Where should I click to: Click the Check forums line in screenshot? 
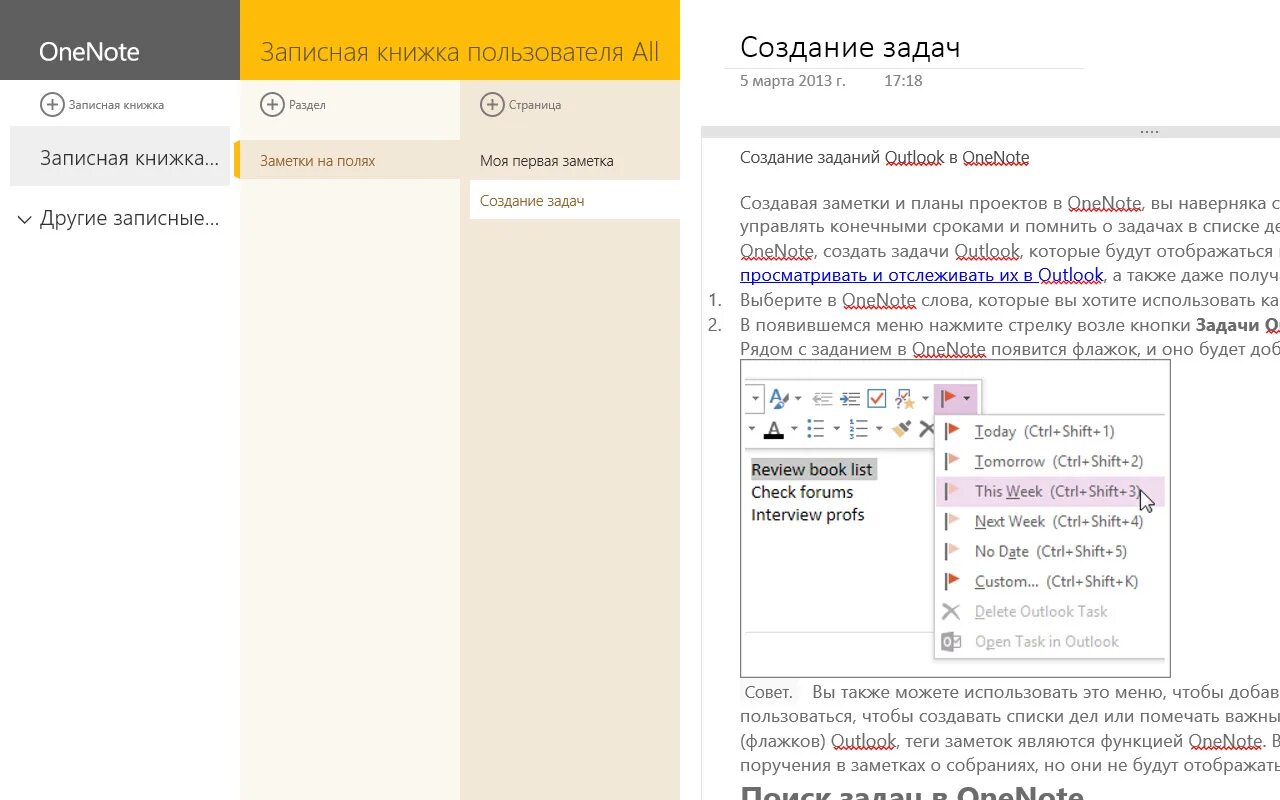pyautogui.click(x=802, y=492)
